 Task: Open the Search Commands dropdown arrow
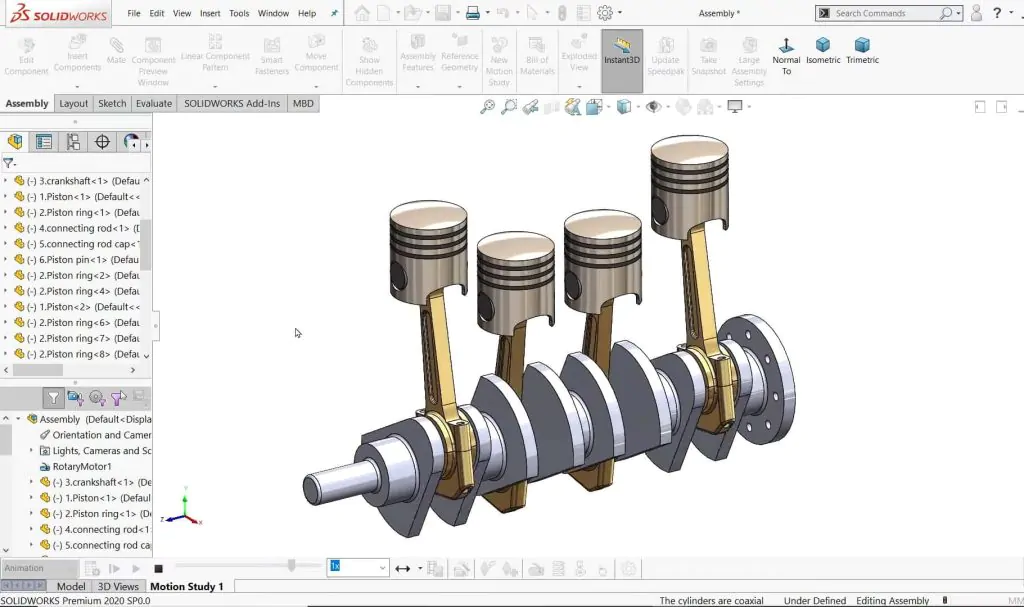coord(958,13)
